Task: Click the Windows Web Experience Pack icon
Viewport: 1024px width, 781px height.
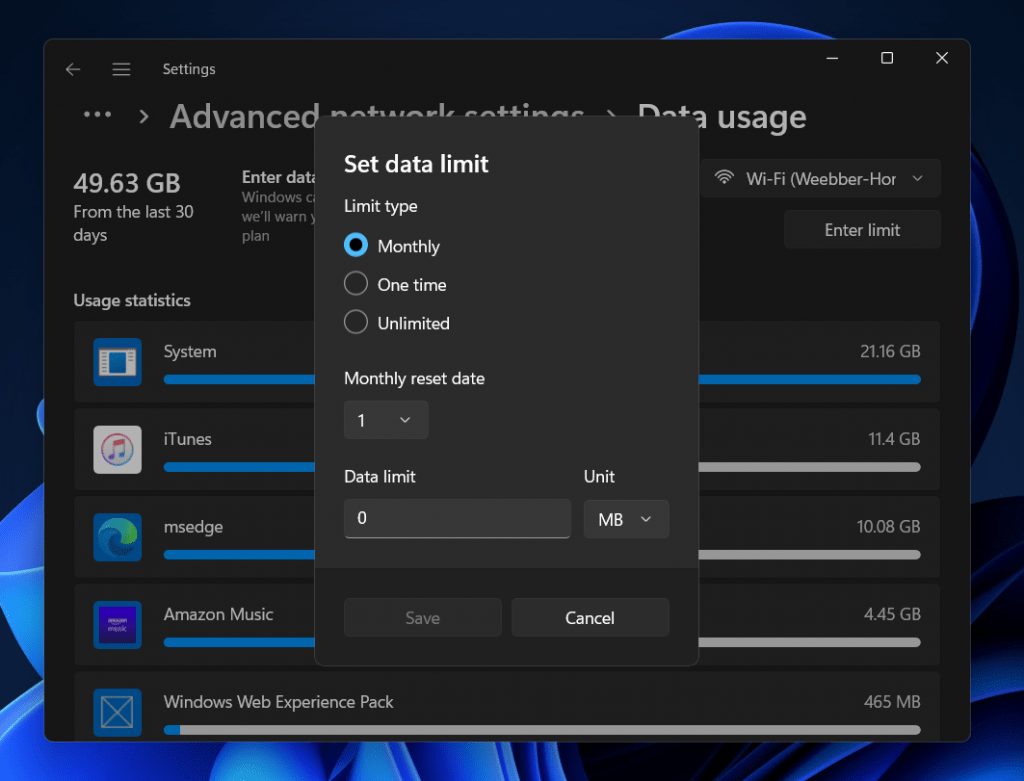Action: [x=117, y=712]
